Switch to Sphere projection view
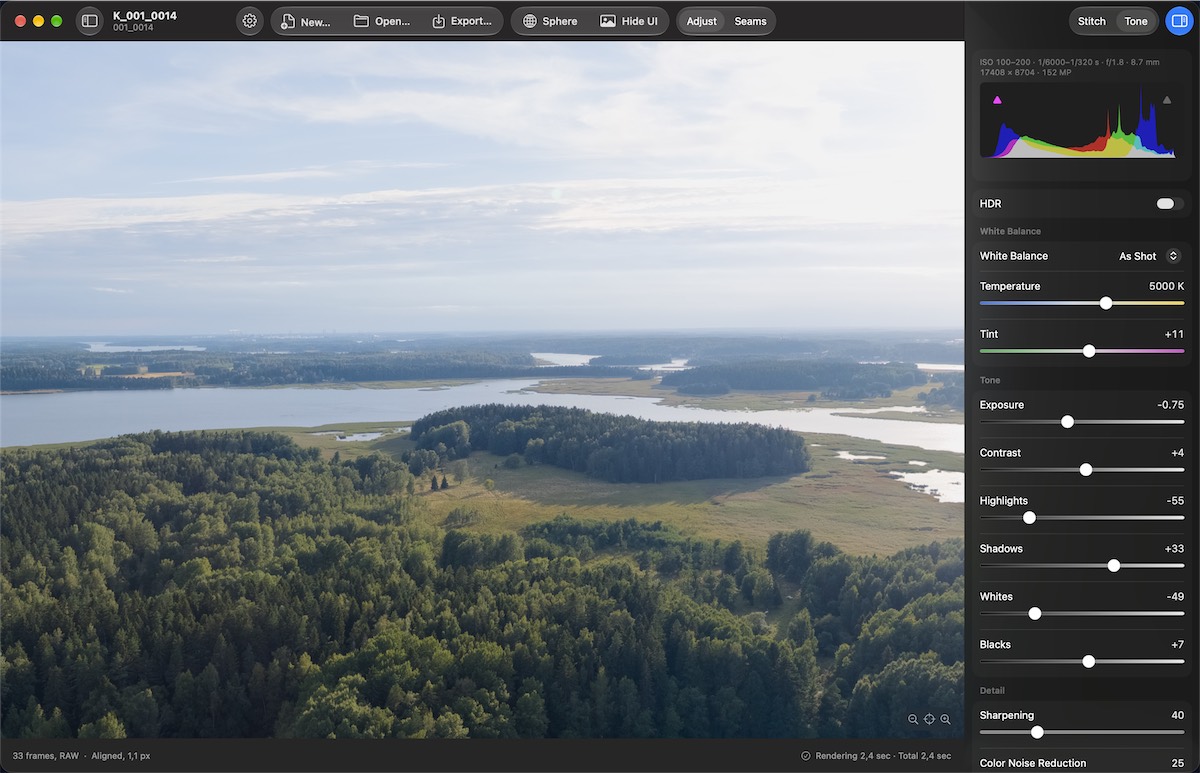 (x=550, y=21)
